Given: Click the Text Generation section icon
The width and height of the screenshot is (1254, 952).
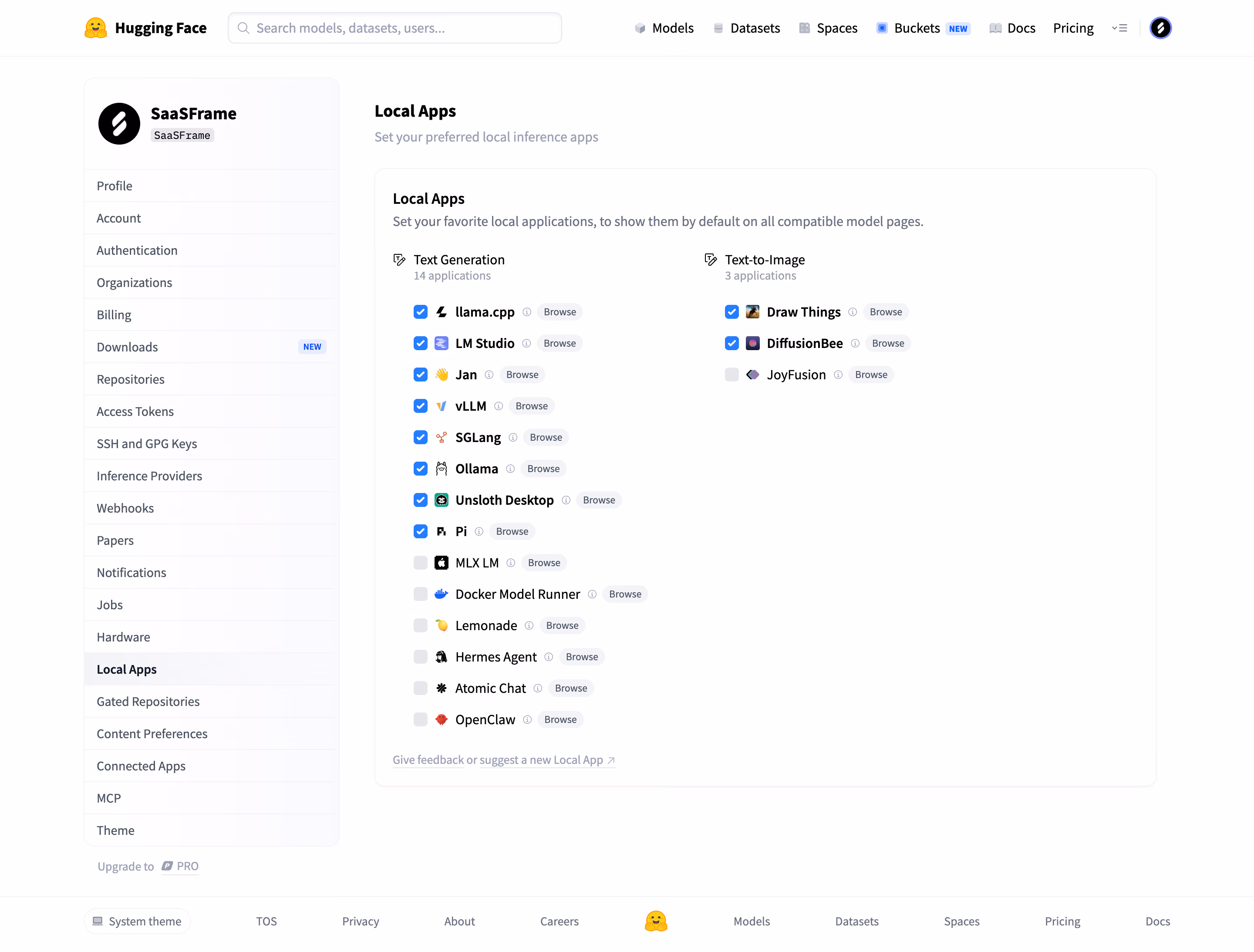Looking at the screenshot, I should point(399,260).
